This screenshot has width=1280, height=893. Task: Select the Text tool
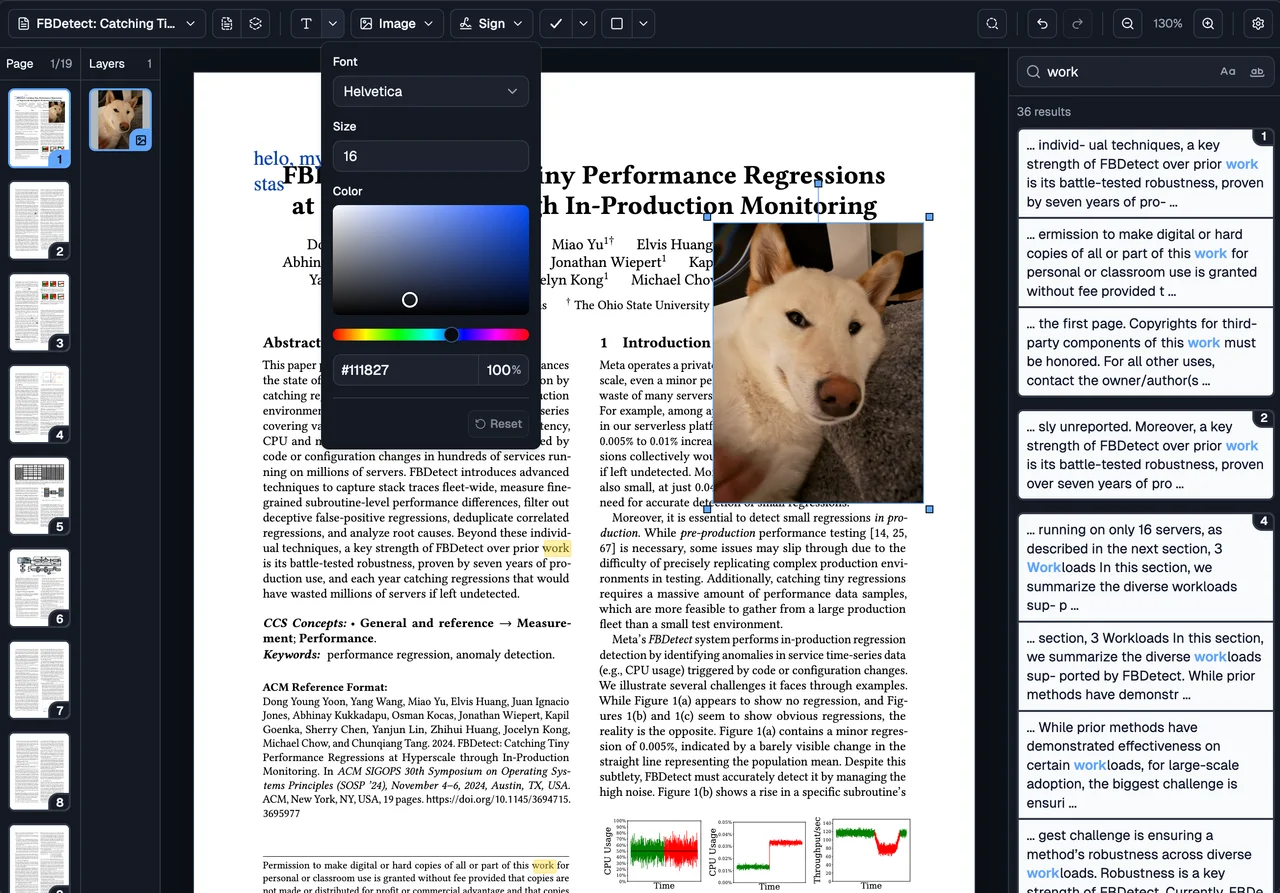click(x=306, y=23)
